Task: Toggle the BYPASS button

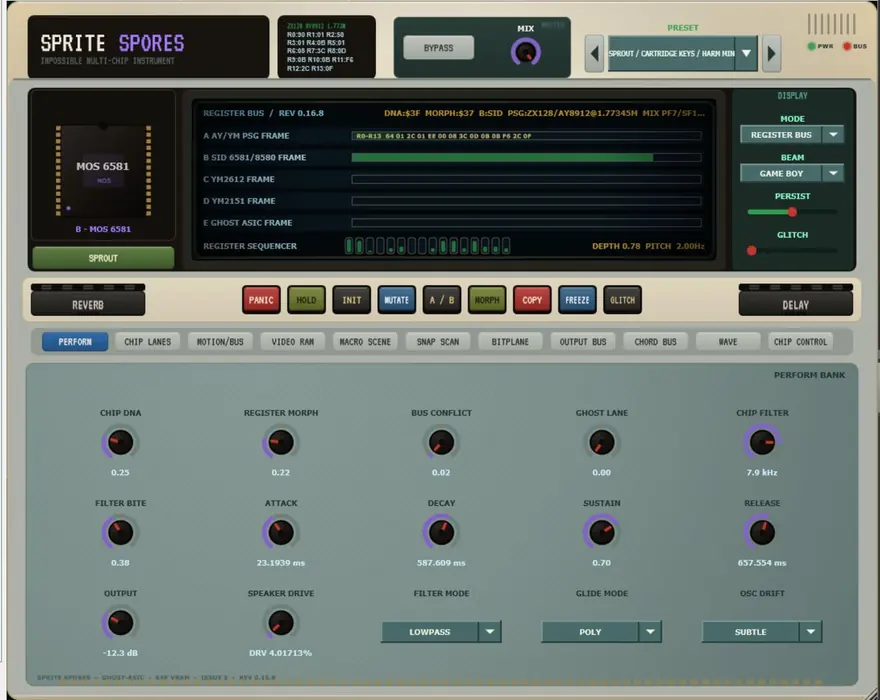Action: point(438,48)
